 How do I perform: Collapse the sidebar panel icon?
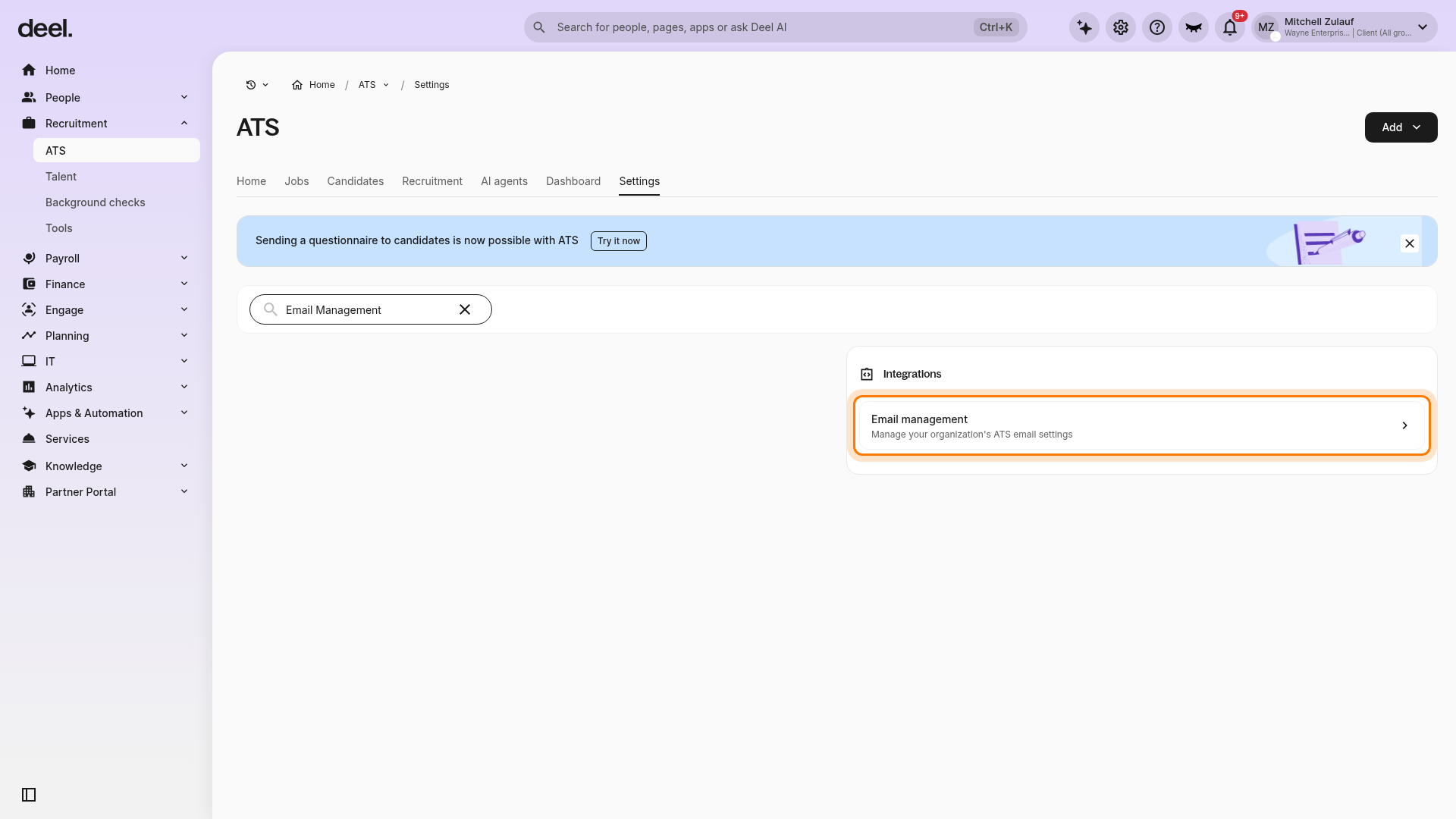pos(29,795)
